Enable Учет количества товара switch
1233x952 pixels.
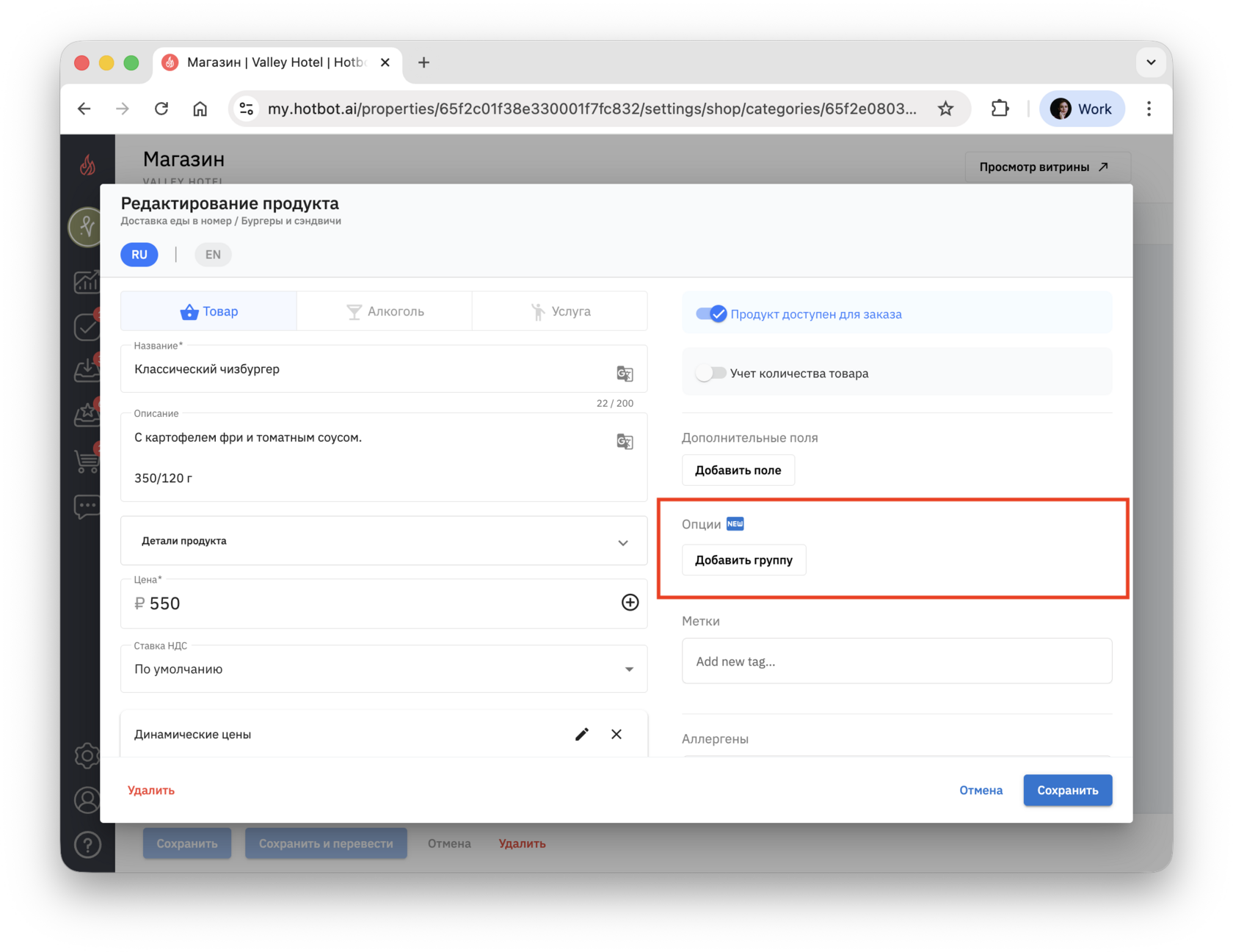click(710, 373)
